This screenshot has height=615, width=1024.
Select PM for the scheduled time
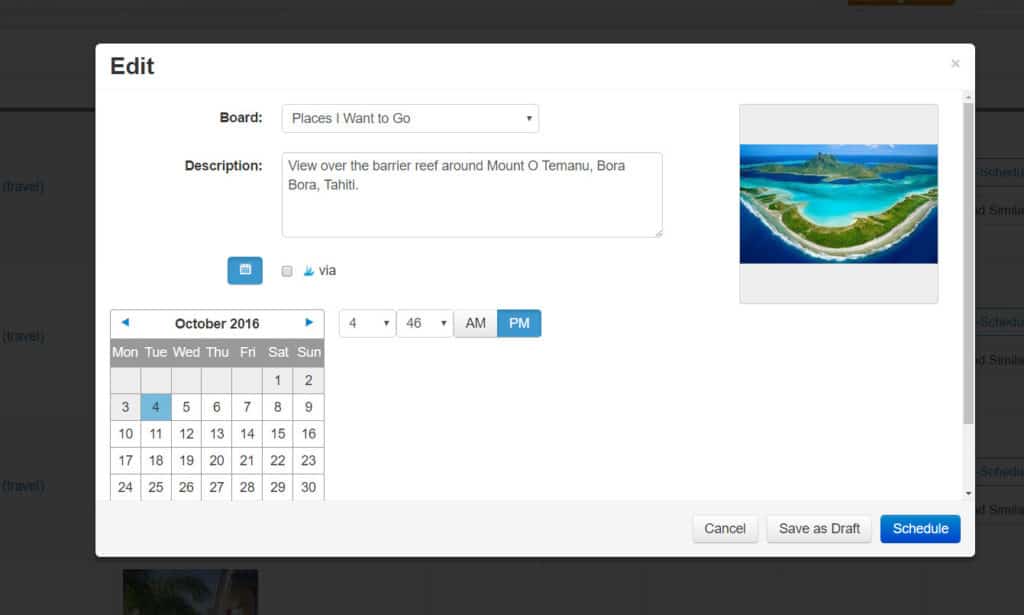pyautogui.click(x=519, y=323)
